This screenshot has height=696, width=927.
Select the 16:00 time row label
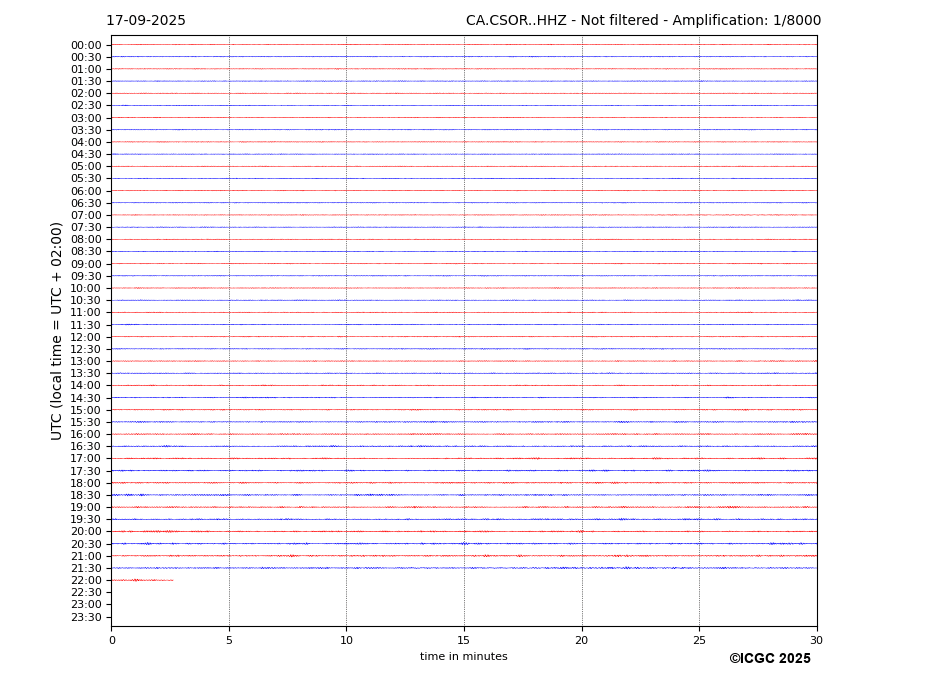coord(86,435)
